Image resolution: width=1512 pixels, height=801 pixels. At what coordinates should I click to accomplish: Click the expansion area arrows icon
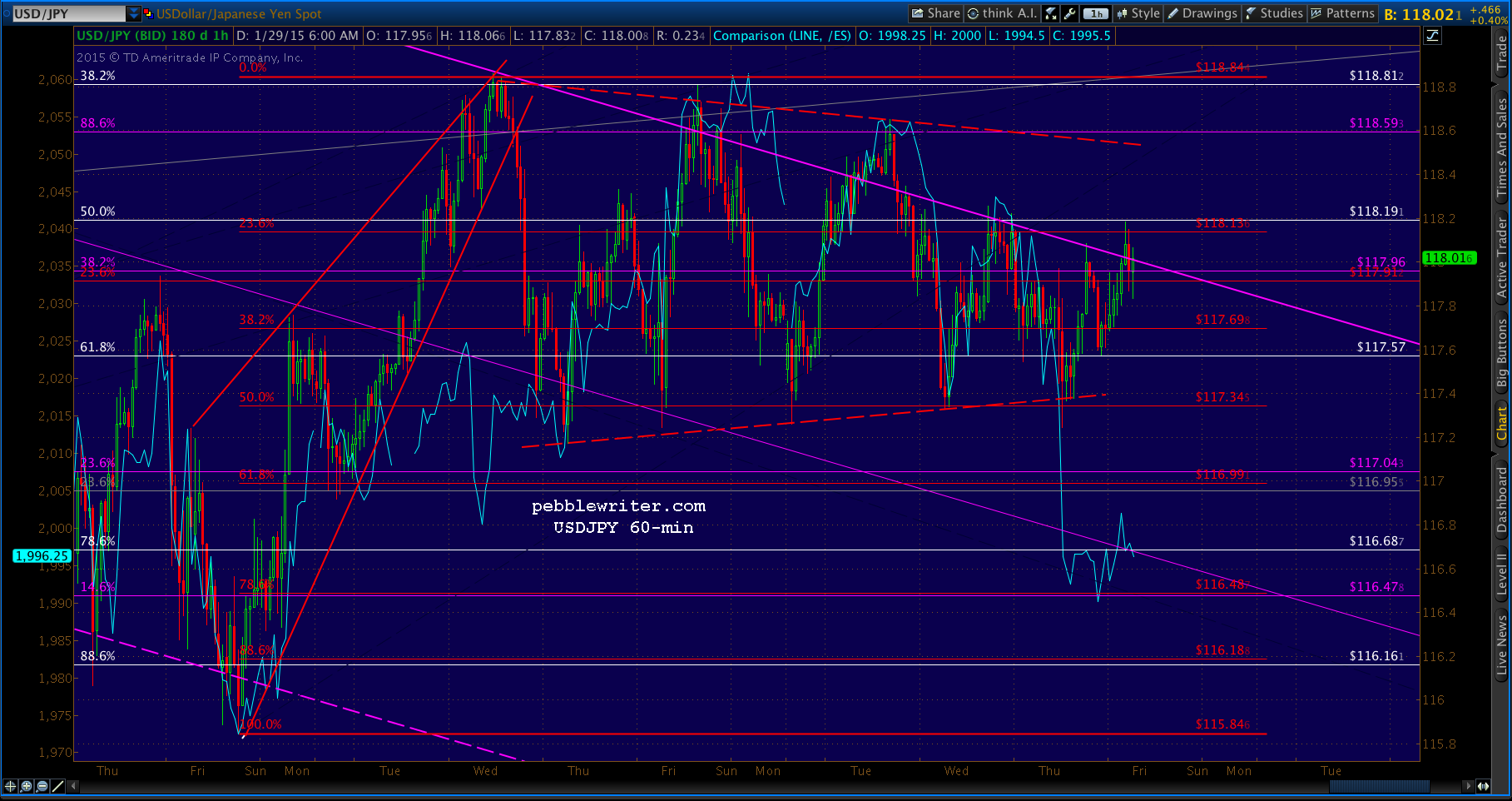pos(1483,786)
